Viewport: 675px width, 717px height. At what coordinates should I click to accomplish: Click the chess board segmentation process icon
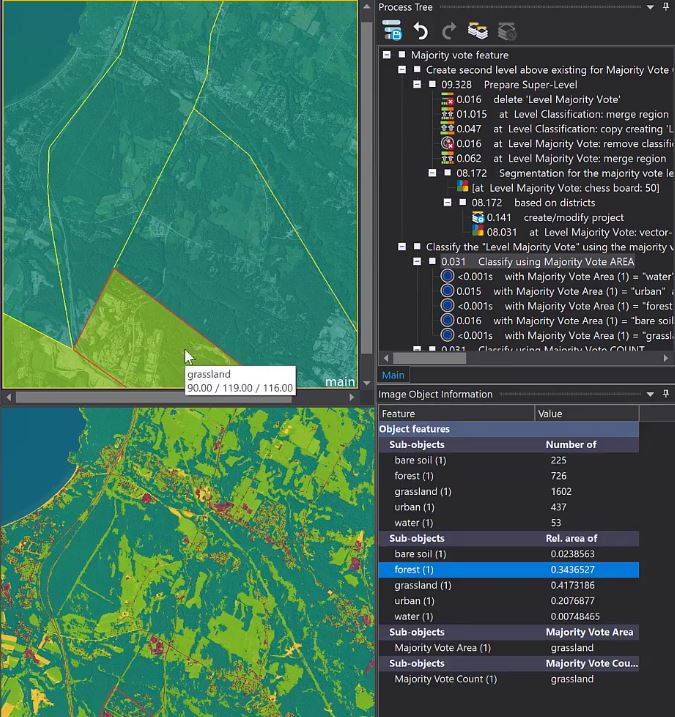pyautogui.click(x=462, y=187)
